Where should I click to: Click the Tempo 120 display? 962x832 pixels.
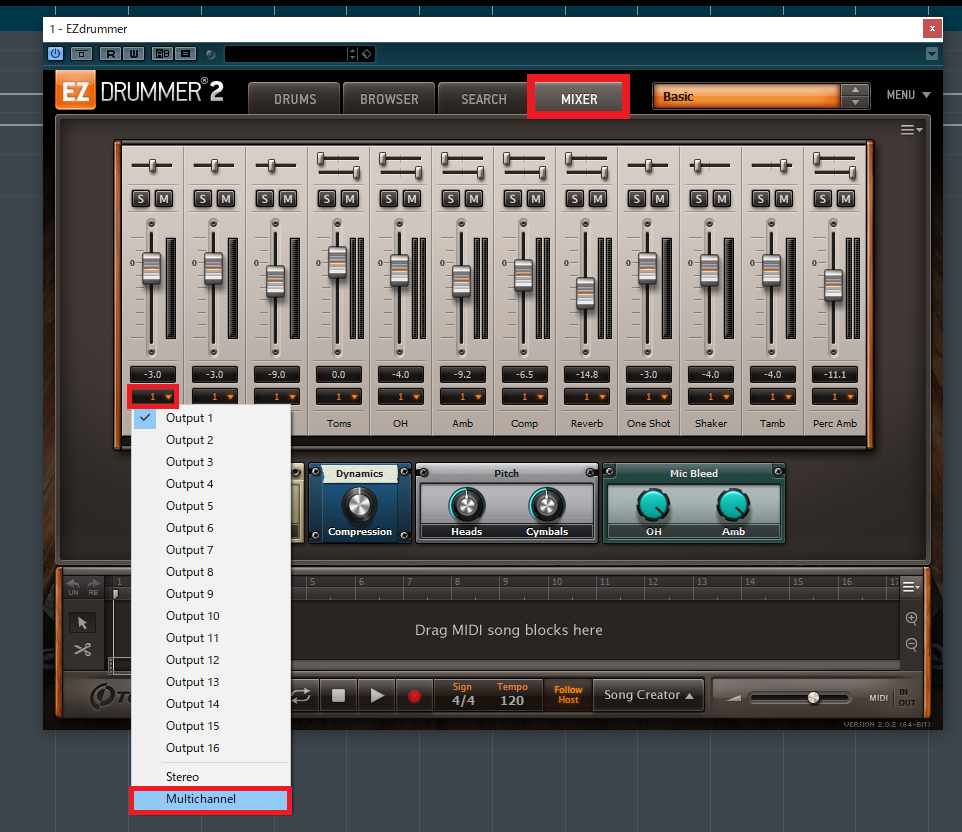point(512,695)
